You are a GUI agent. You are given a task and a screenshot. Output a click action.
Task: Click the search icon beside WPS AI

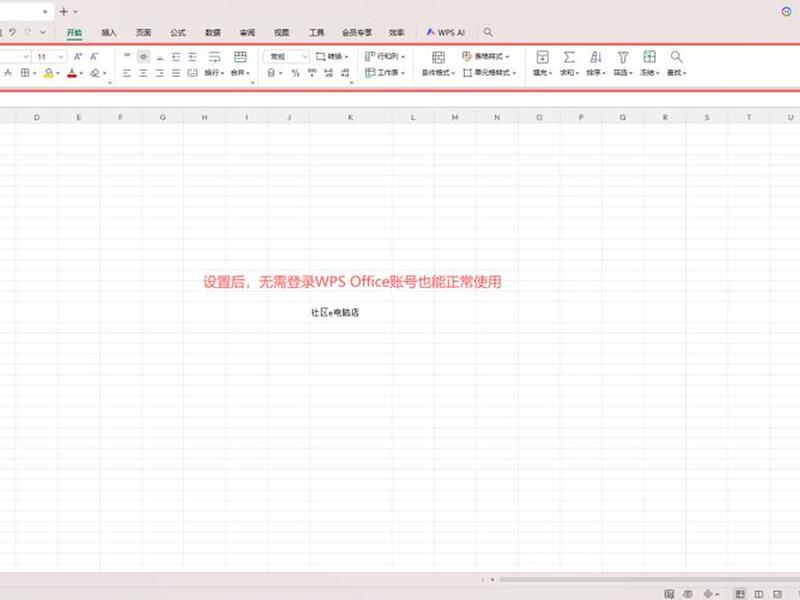[488, 32]
